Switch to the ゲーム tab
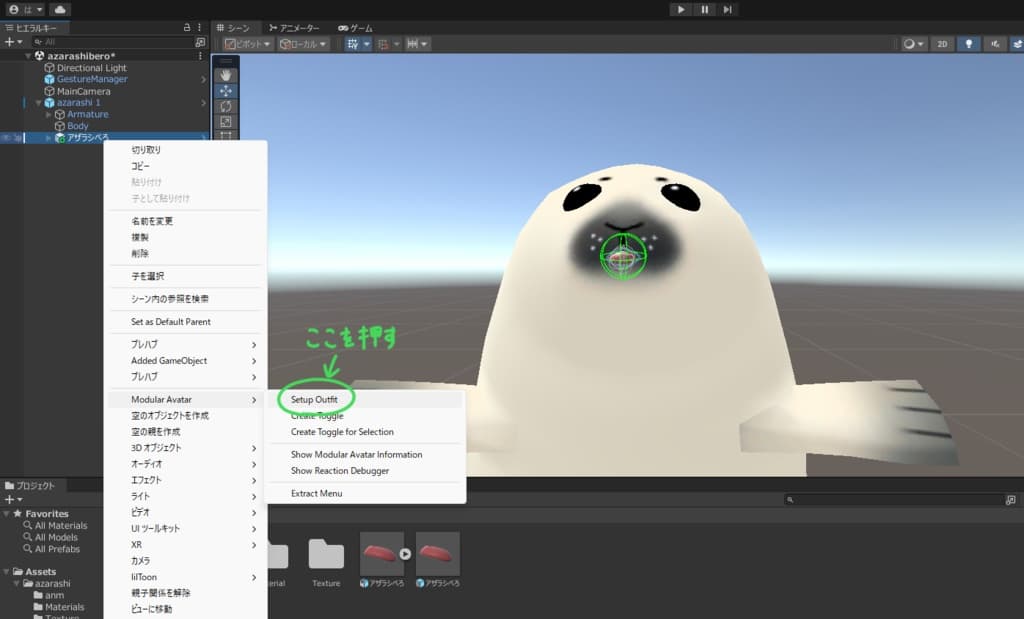 pos(355,28)
